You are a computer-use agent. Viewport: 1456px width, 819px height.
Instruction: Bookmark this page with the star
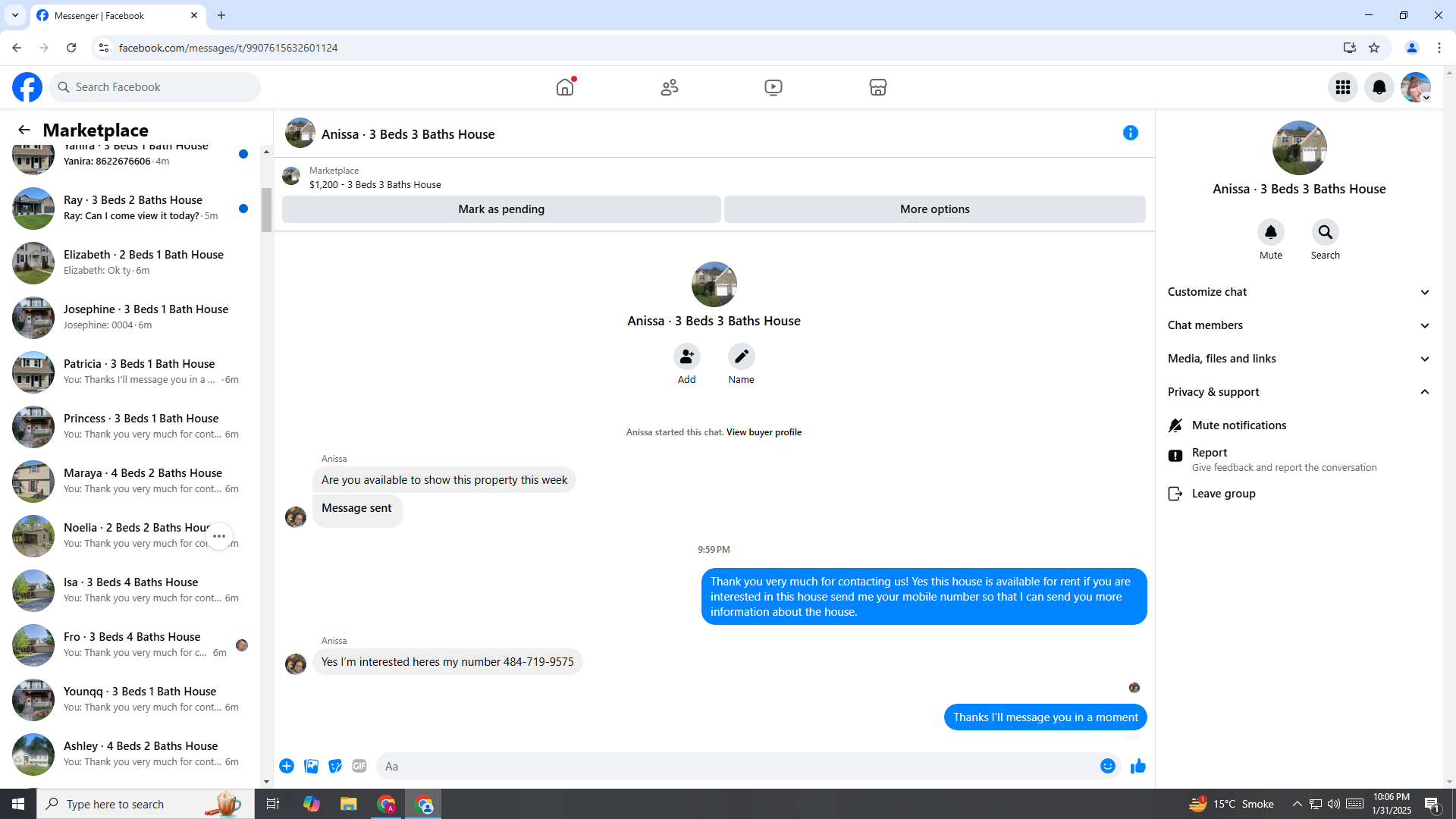(1374, 48)
